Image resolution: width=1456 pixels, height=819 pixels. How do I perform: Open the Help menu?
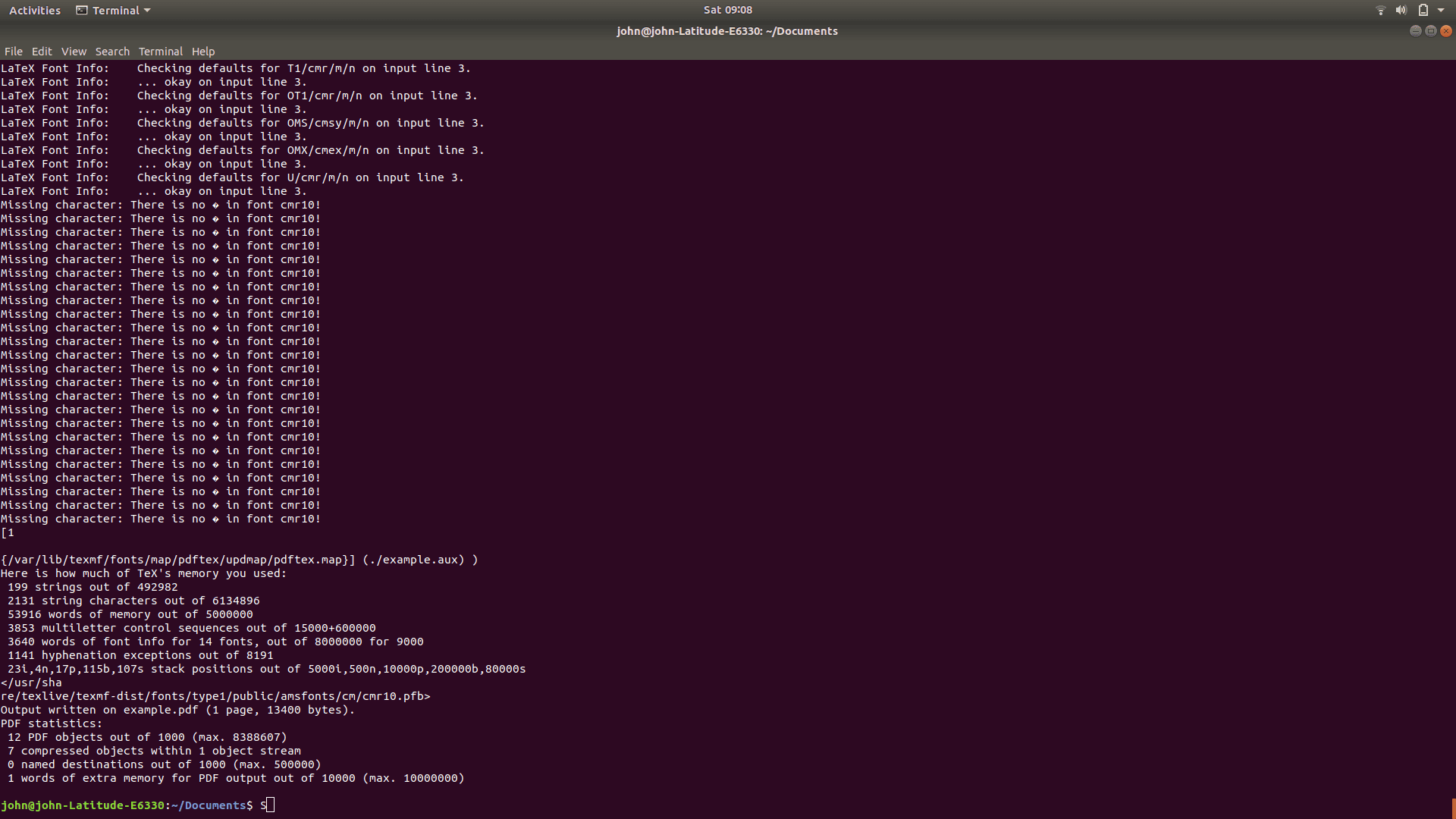click(202, 52)
